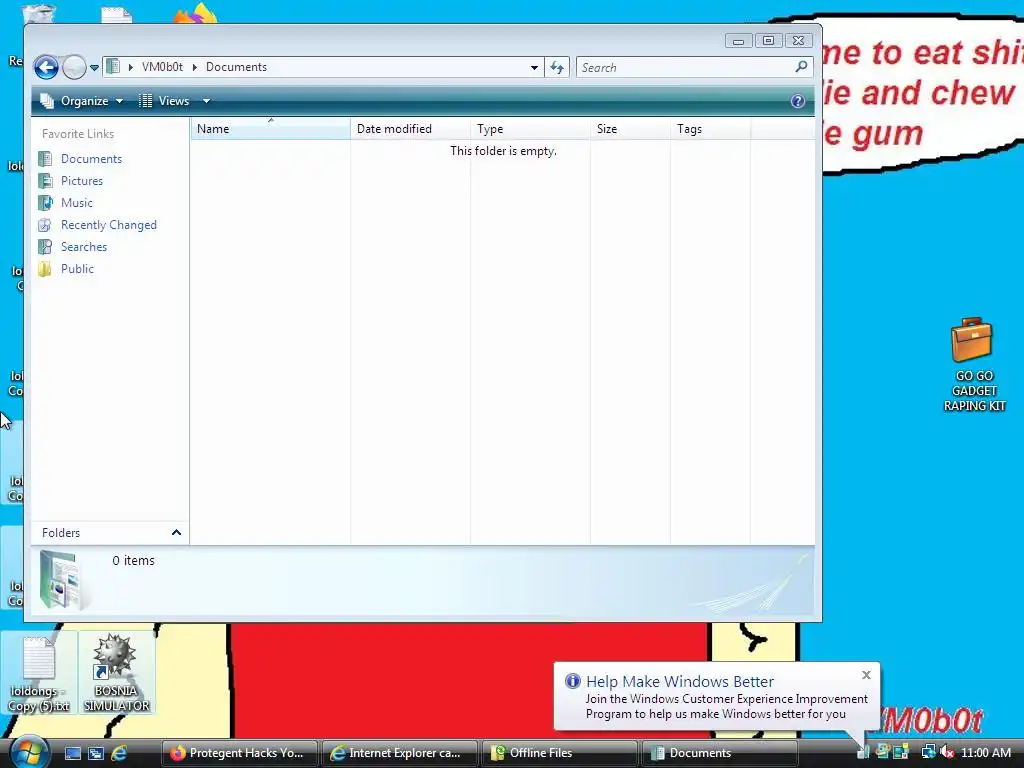Viewport: 1024px width, 768px height.
Task: Click the network tray icon
Action: click(x=928, y=752)
